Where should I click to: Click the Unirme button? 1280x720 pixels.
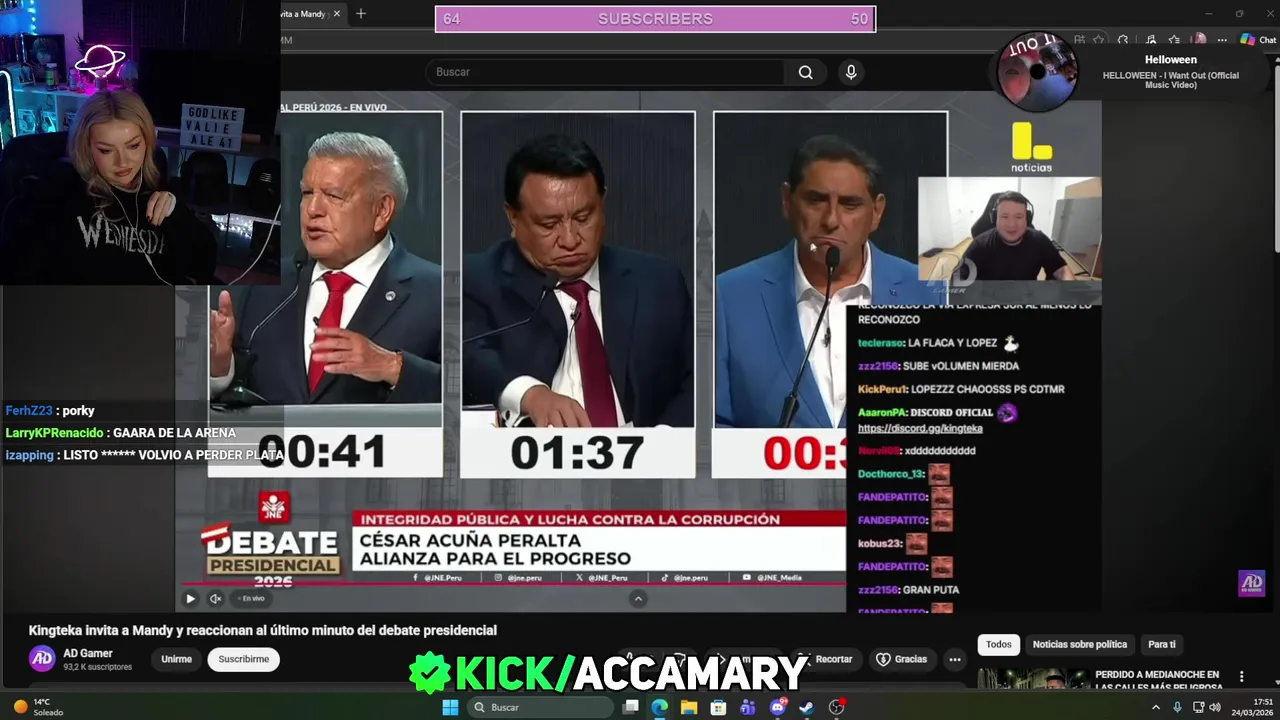(176, 659)
